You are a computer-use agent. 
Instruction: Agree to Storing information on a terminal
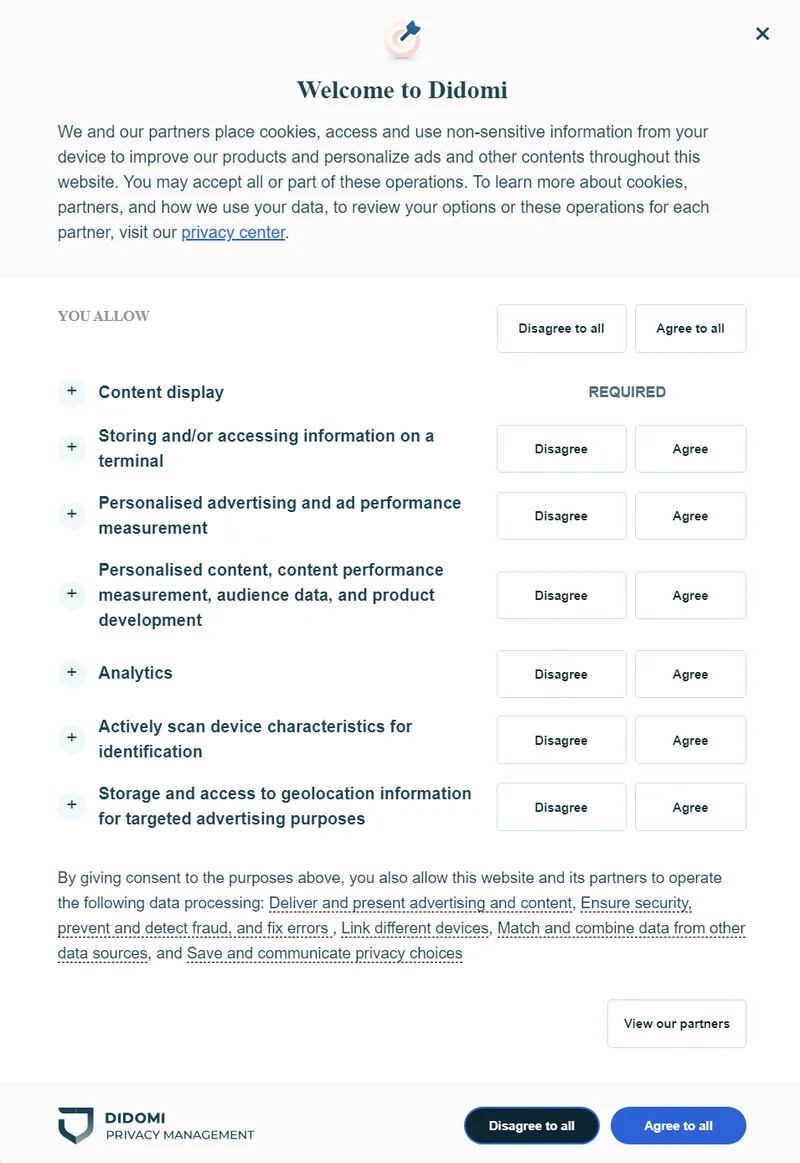pos(690,448)
